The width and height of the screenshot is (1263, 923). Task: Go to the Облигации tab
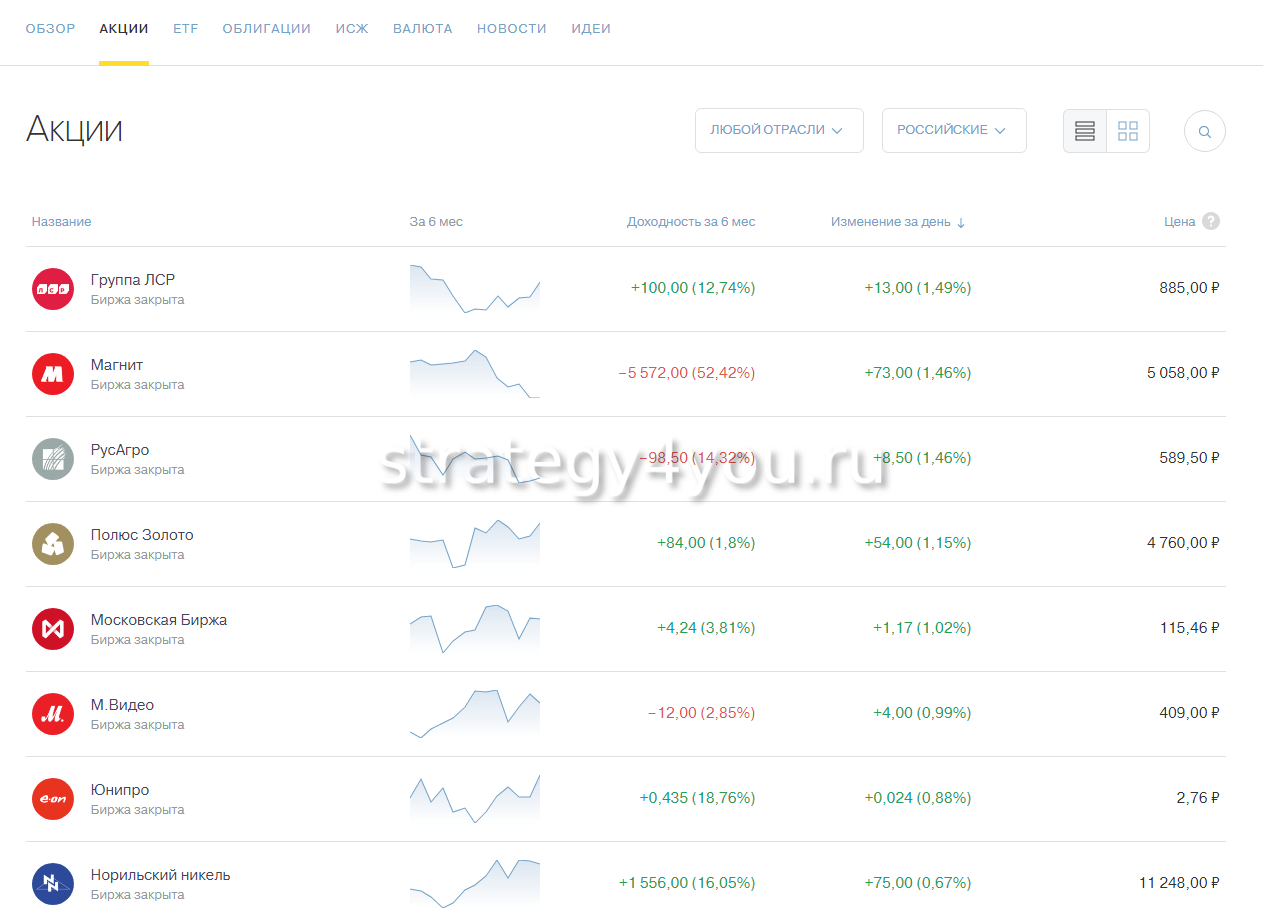[266, 29]
